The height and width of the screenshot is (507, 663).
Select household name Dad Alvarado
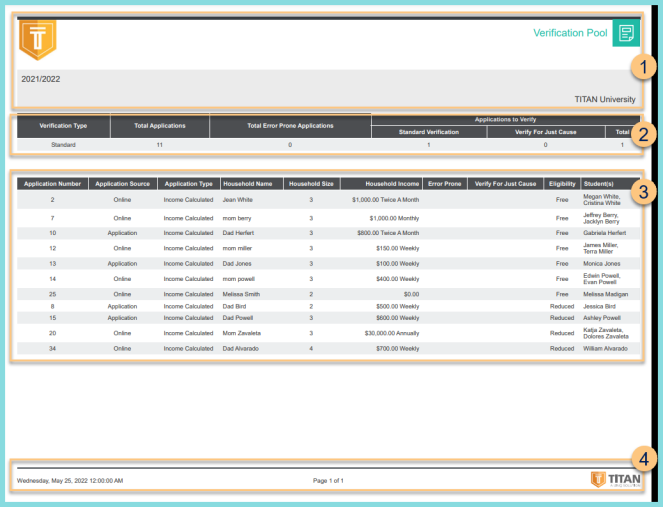point(241,349)
